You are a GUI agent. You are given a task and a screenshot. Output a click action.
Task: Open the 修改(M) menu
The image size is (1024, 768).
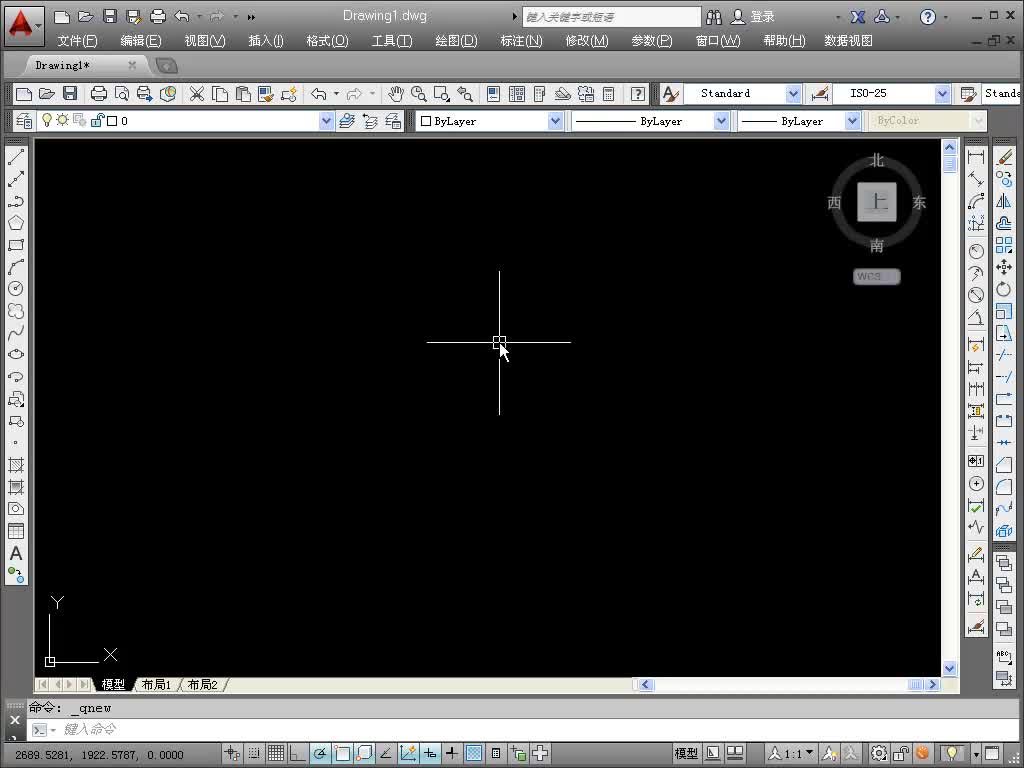(587, 41)
